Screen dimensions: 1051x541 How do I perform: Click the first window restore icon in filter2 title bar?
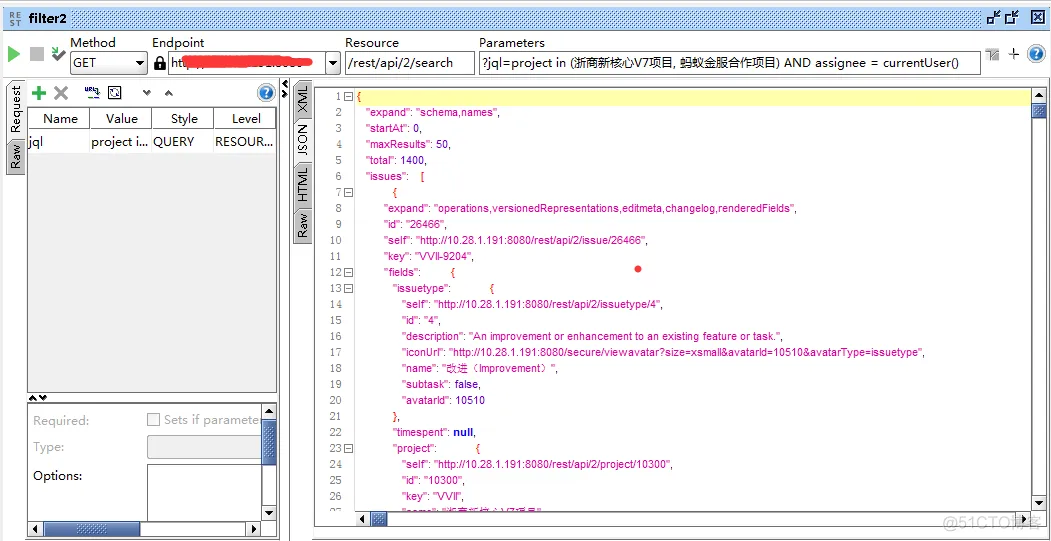coord(995,17)
